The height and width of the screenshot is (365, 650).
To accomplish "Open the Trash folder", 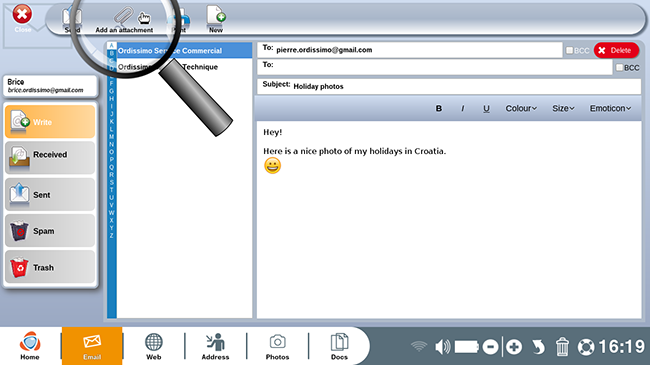I will point(50,267).
